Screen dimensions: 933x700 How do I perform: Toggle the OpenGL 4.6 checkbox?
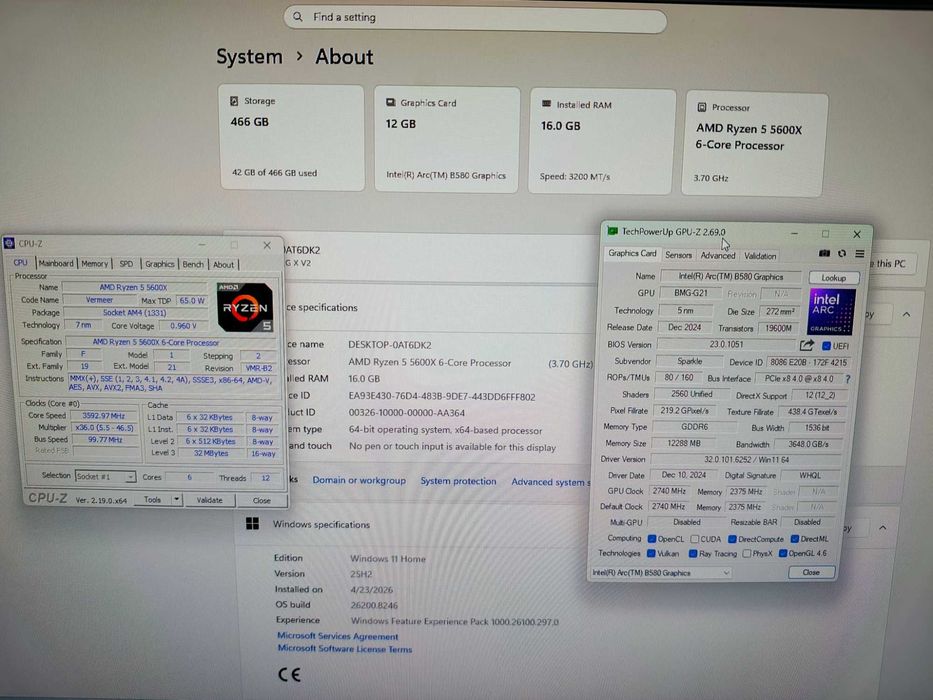(783, 554)
